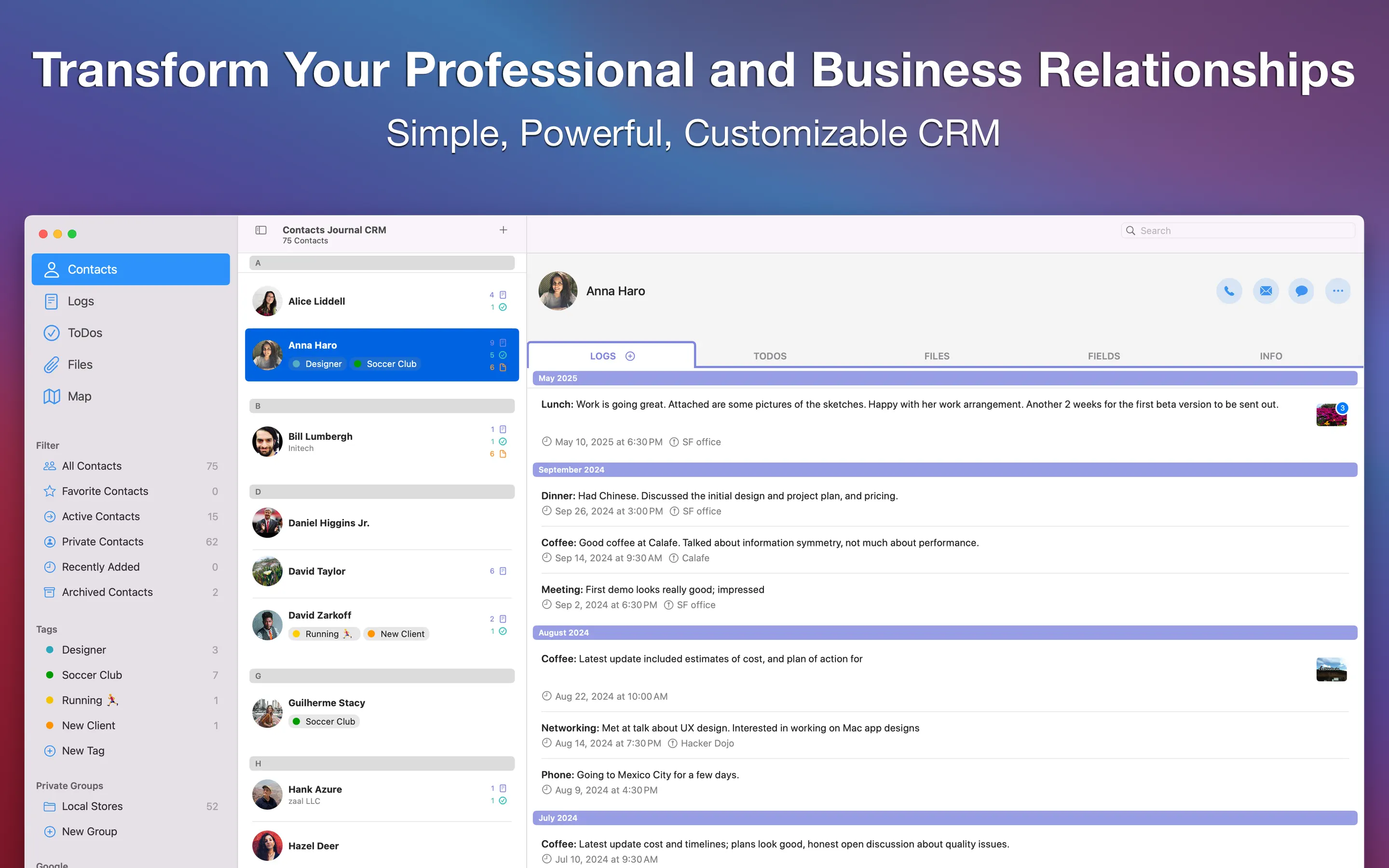Open the chat message bubble icon
Image resolution: width=1389 pixels, height=868 pixels.
coord(1301,291)
